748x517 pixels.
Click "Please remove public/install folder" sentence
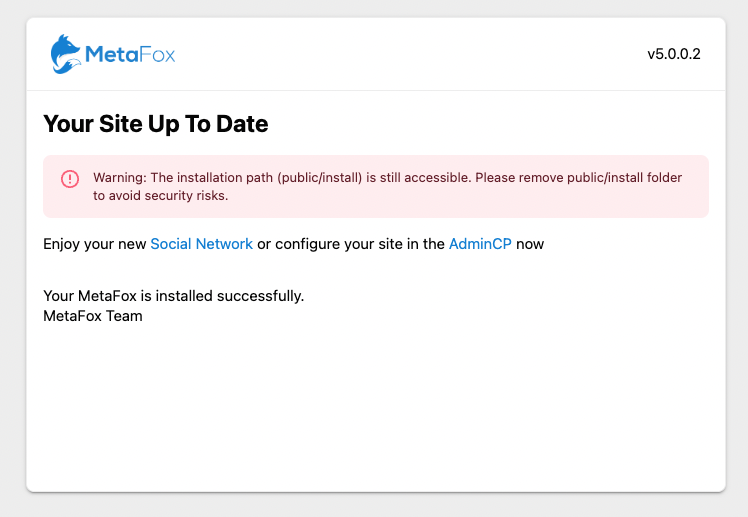[579, 177]
